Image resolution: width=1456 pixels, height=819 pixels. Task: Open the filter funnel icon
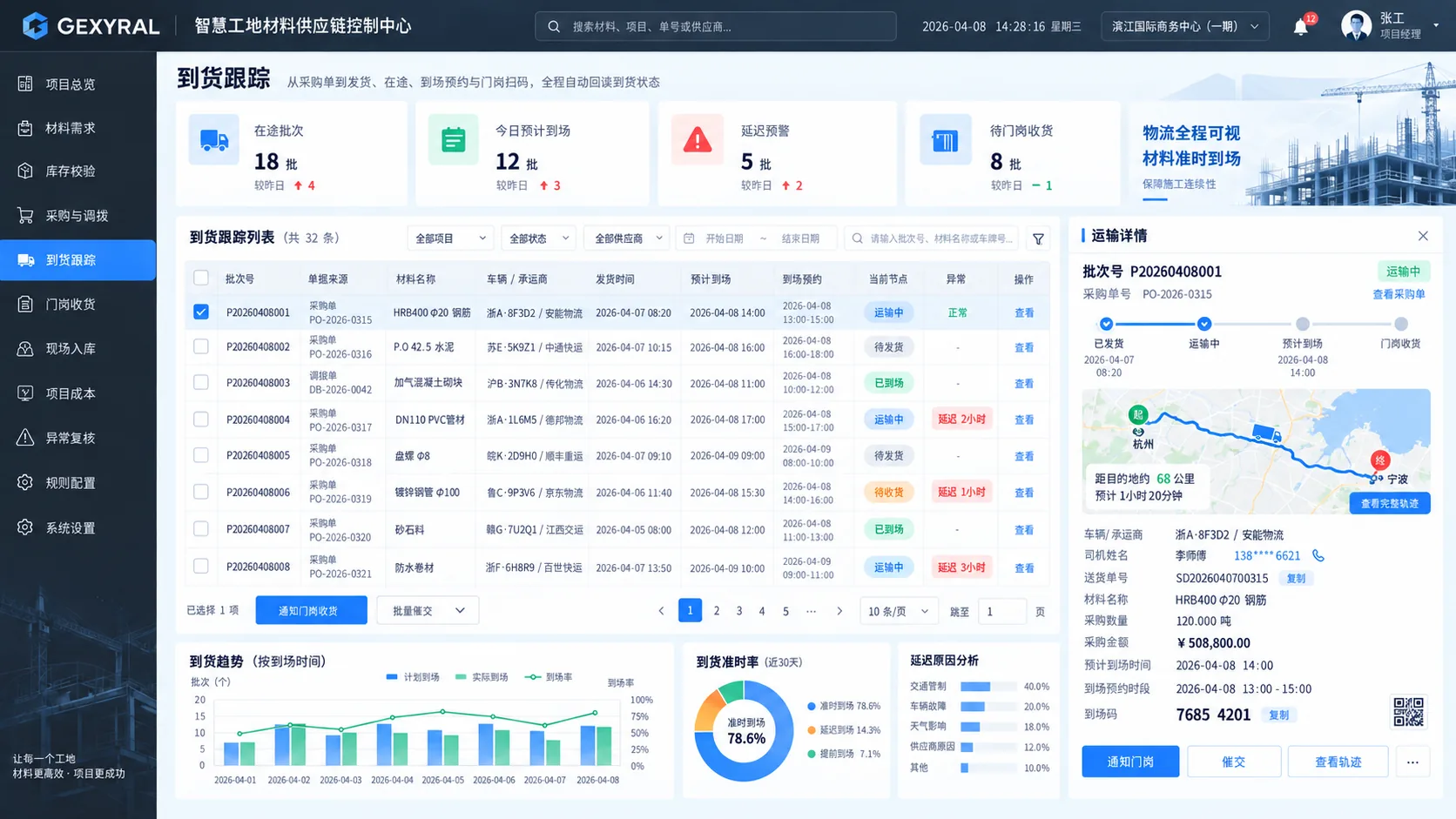click(x=1038, y=238)
